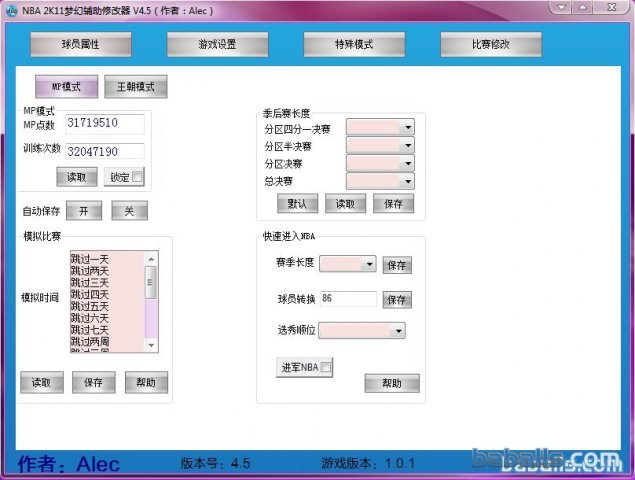Click 帮助 in the 模拟比赛 section
Image resolution: width=635 pixels, height=480 pixels.
pyautogui.click(x=146, y=382)
